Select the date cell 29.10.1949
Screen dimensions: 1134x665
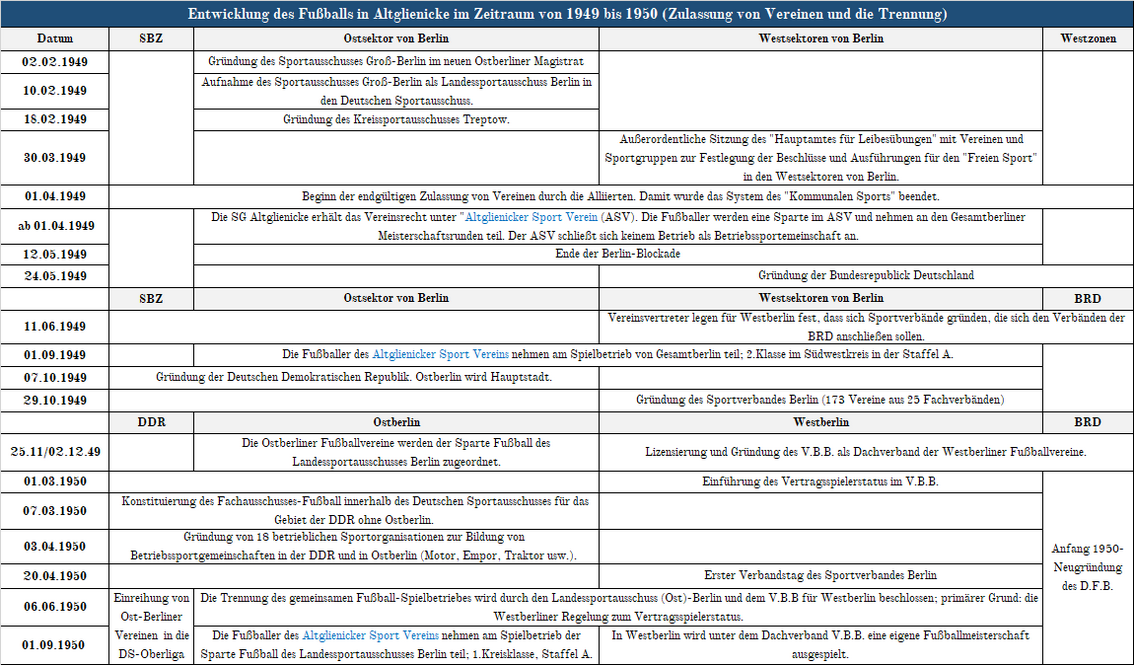(55, 400)
